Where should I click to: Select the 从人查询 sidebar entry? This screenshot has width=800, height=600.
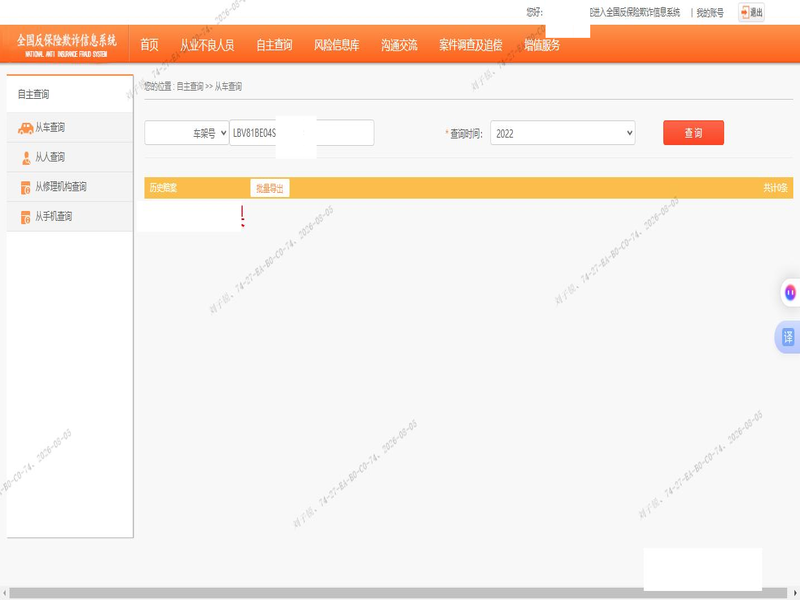click(70, 157)
